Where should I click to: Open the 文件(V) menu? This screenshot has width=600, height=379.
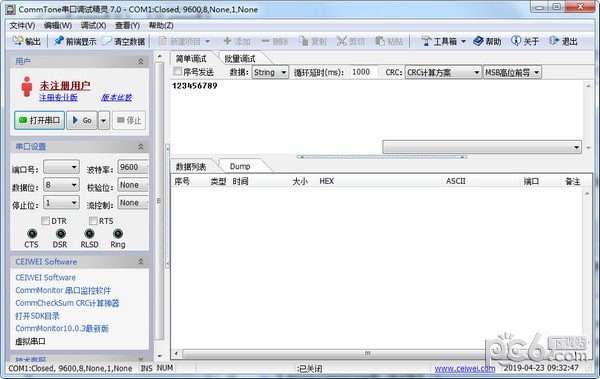[x=22, y=25]
